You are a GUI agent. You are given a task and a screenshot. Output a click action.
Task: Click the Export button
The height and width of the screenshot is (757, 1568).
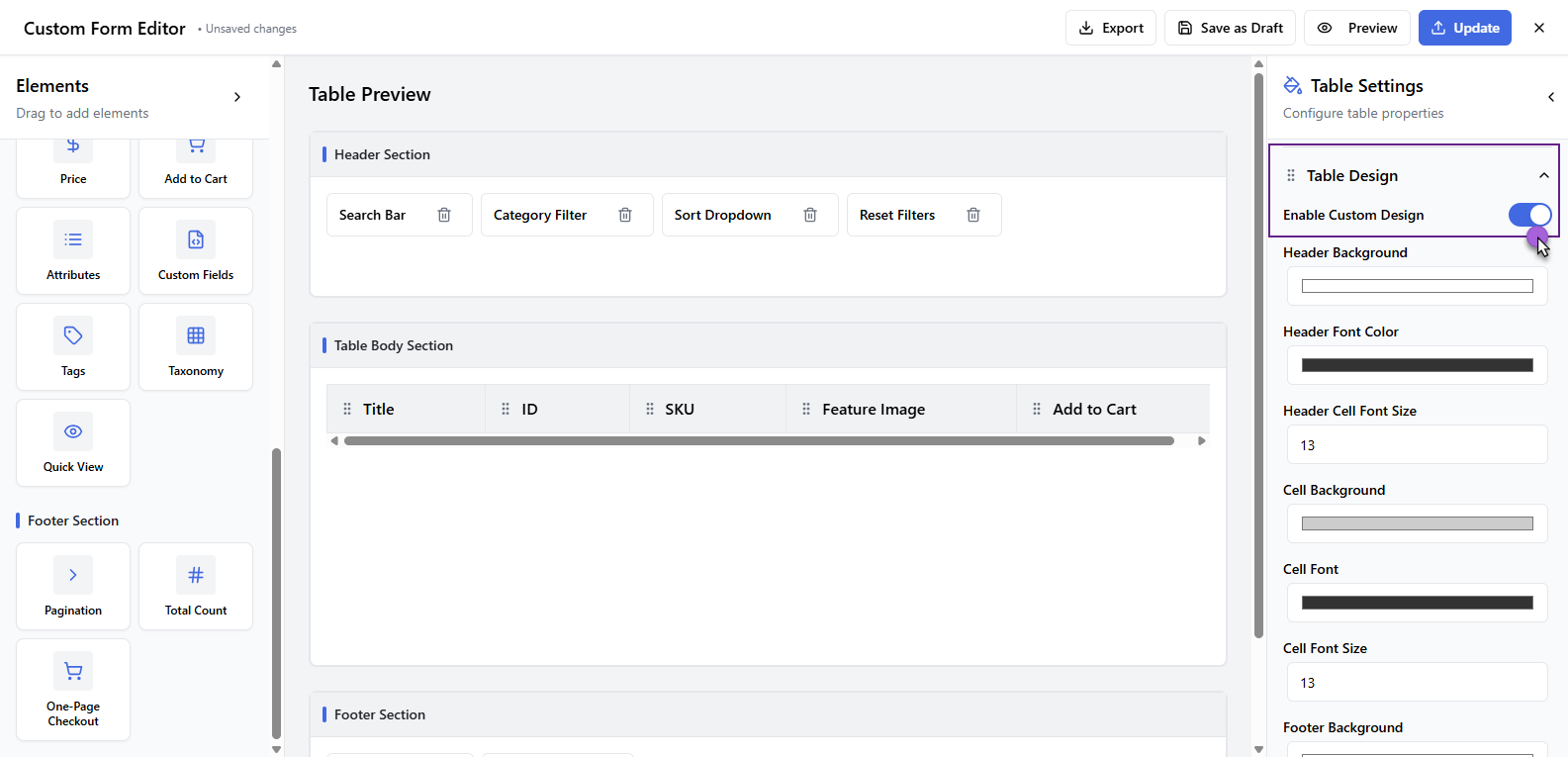click(1110, 28)
